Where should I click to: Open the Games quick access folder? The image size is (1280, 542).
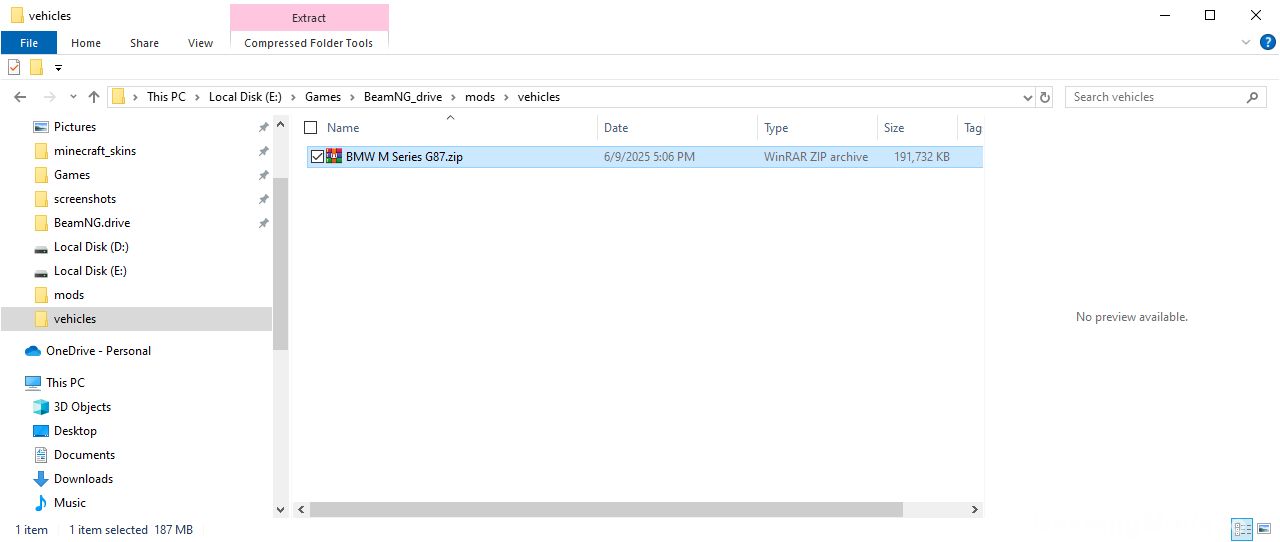(x=72, y=175)
